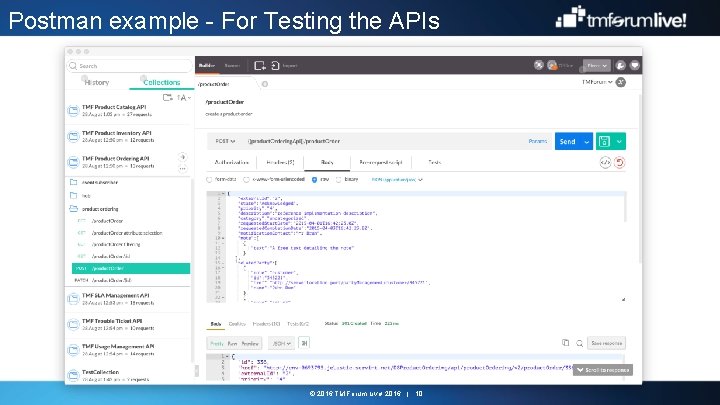Screen dimensions: 720x405
Task: Click TMF Product Catalog API collection icon
Action: 73,111
